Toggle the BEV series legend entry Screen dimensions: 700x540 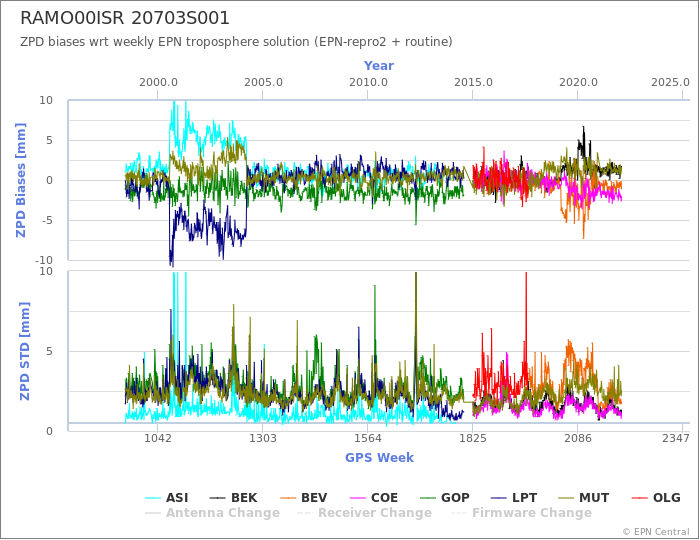[304, 498]
